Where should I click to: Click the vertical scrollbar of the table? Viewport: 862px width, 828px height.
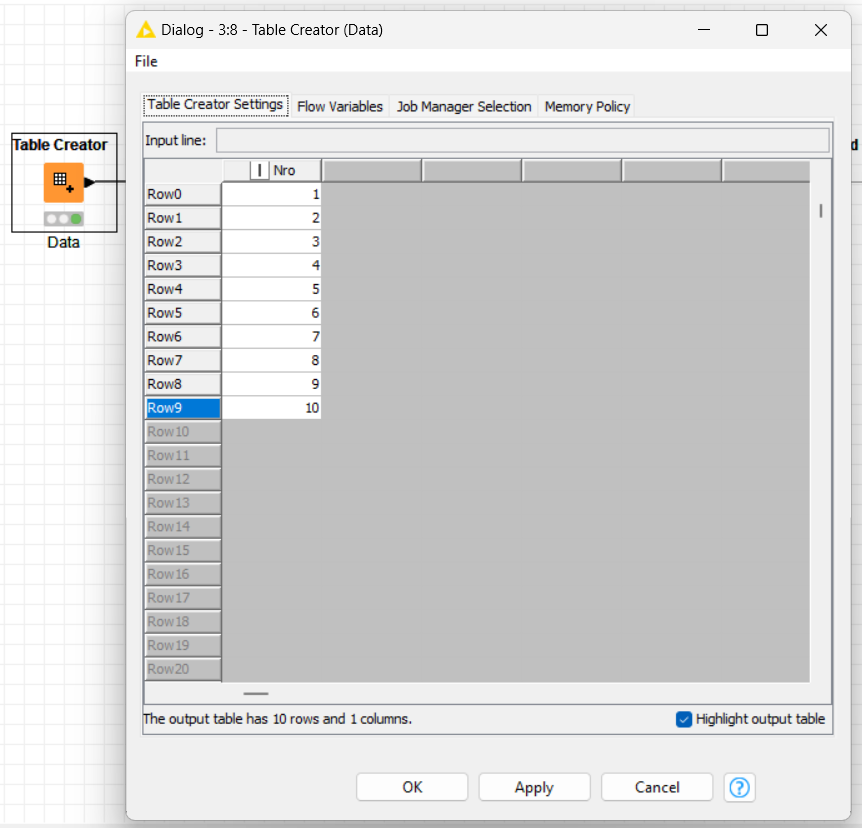[820, 211]
